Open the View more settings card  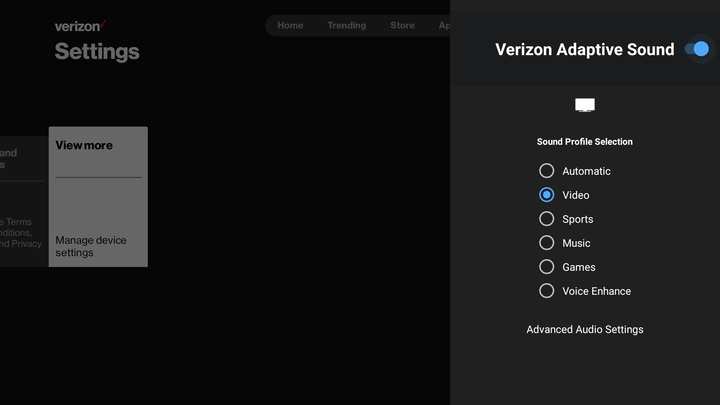click(x=98, y=197)
